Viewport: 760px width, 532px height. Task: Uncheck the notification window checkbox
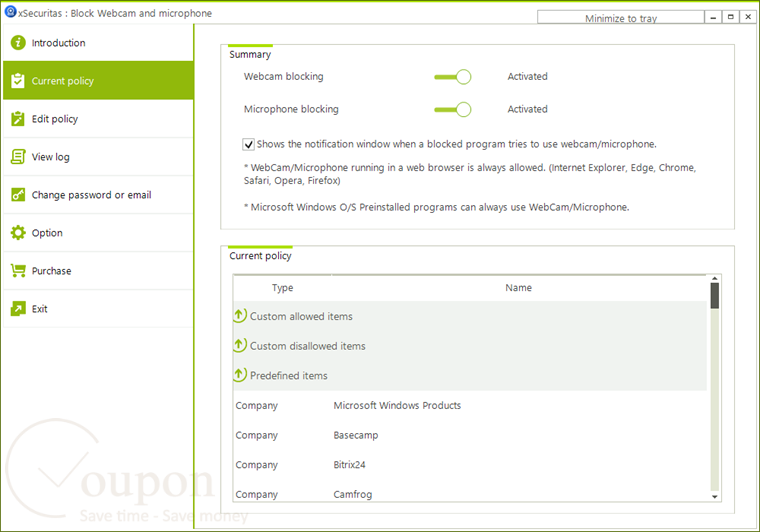click(248, 144)
